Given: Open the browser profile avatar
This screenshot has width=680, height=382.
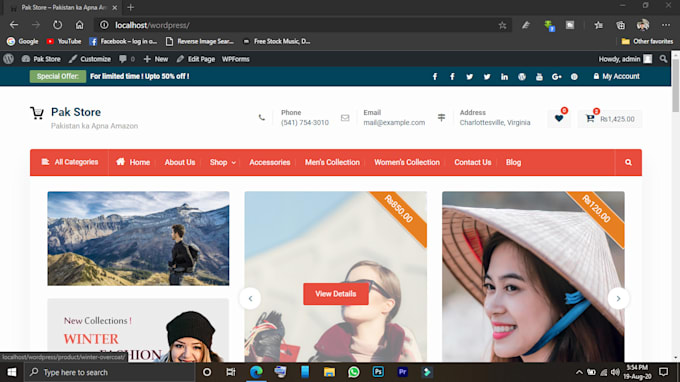Looking at the screenshot, I should point(643,25).
